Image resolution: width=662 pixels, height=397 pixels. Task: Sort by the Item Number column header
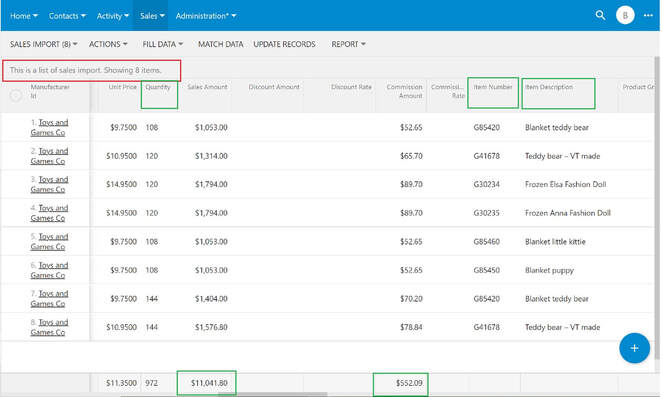[493, 87]
